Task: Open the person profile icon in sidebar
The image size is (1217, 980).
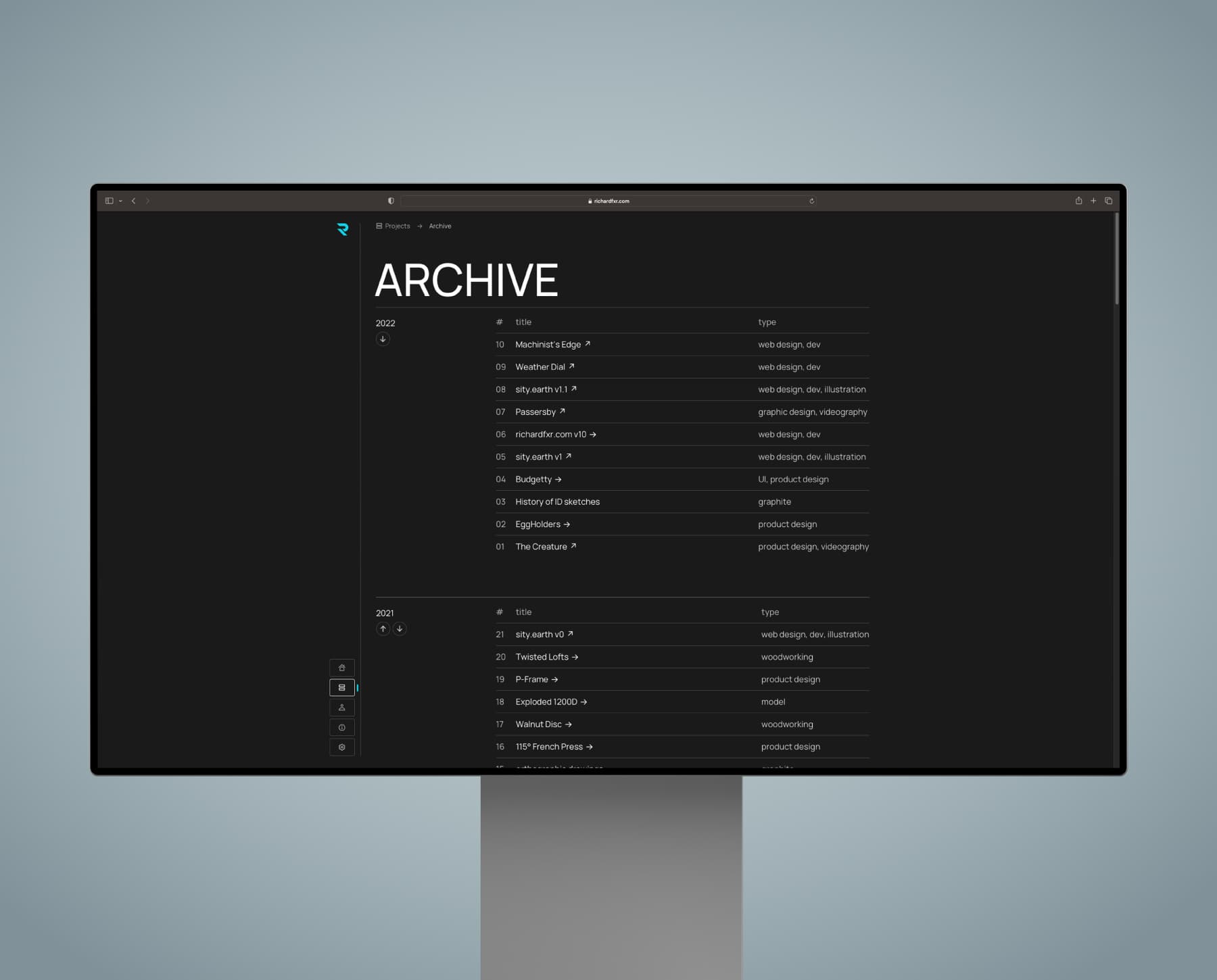Action: 341,708
